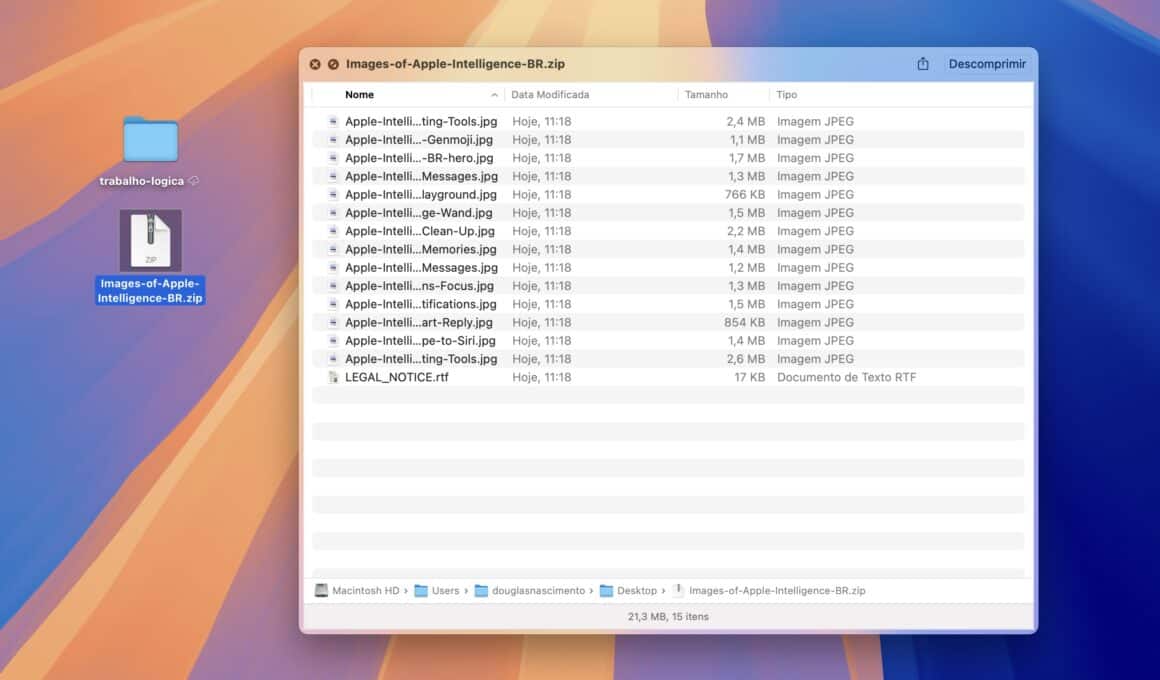Sort by Tipo column header
The image size is (1160, 680).
(786, 95)
